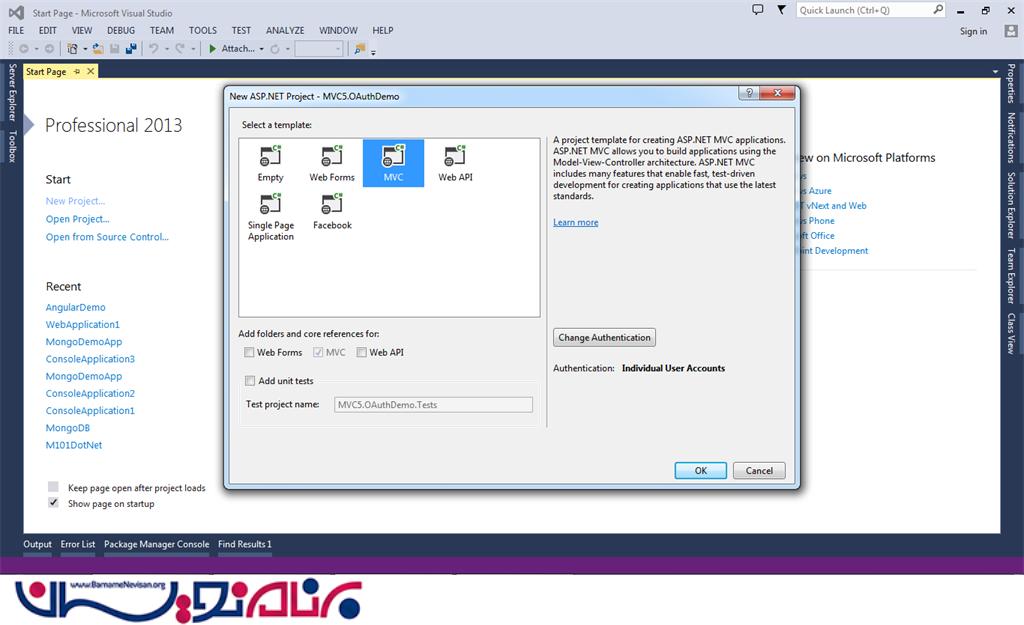Image resolution: width=1024 pixels, height=625 pixels.
Task: Open the FILE menu
Action: coord(16,31)
